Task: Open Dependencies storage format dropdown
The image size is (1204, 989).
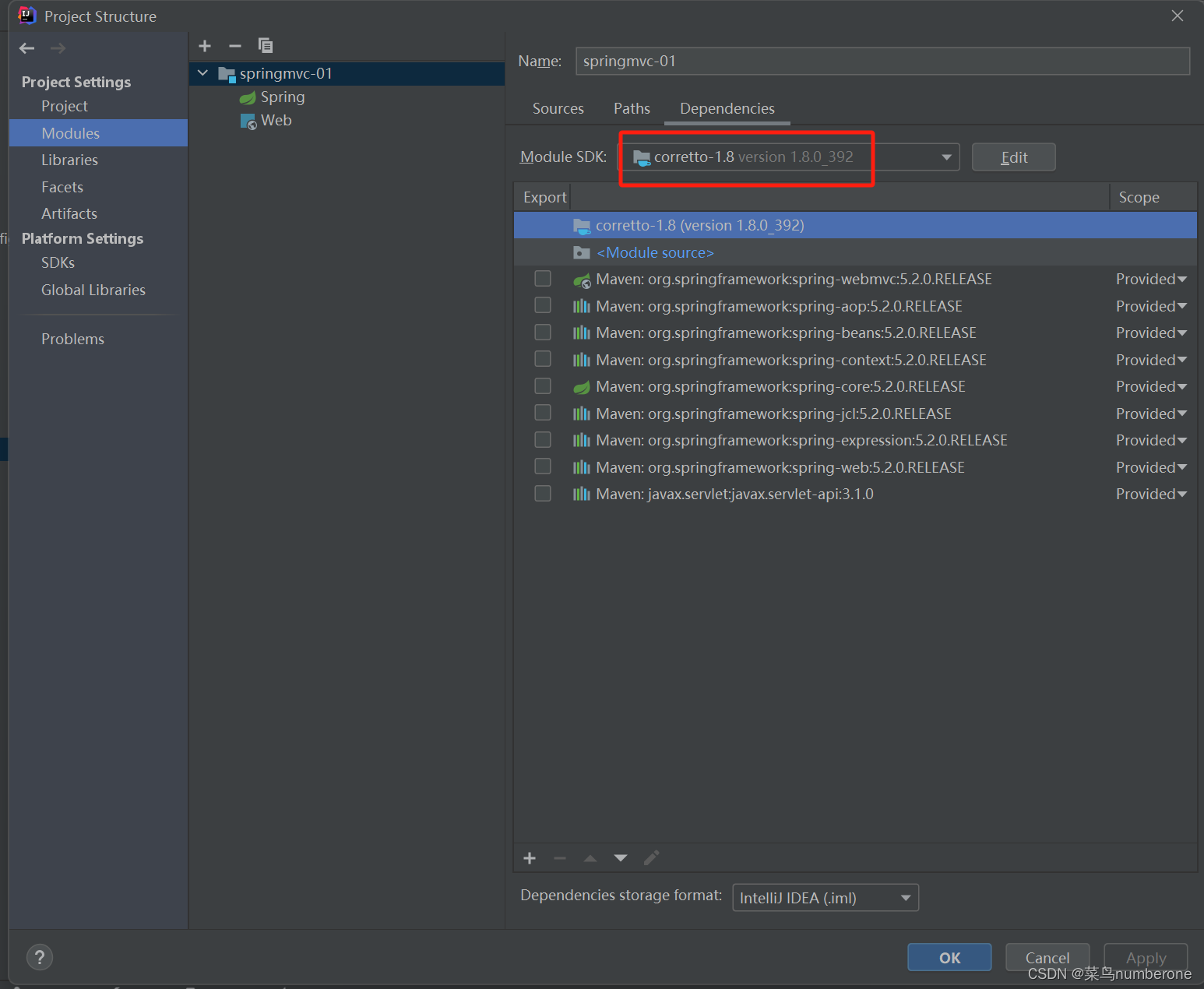Action: (x=826, y=898)
